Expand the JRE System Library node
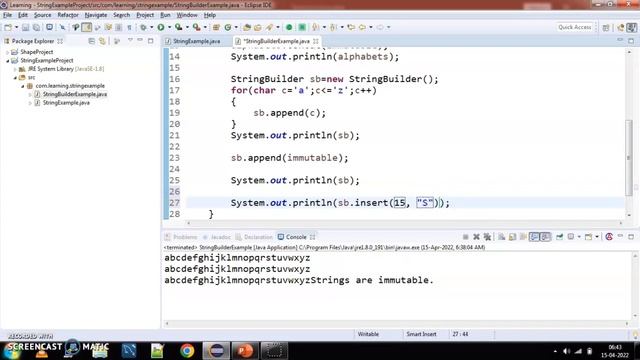The width and height of the screenshot is (640, 360). click(x=16, y=69)
